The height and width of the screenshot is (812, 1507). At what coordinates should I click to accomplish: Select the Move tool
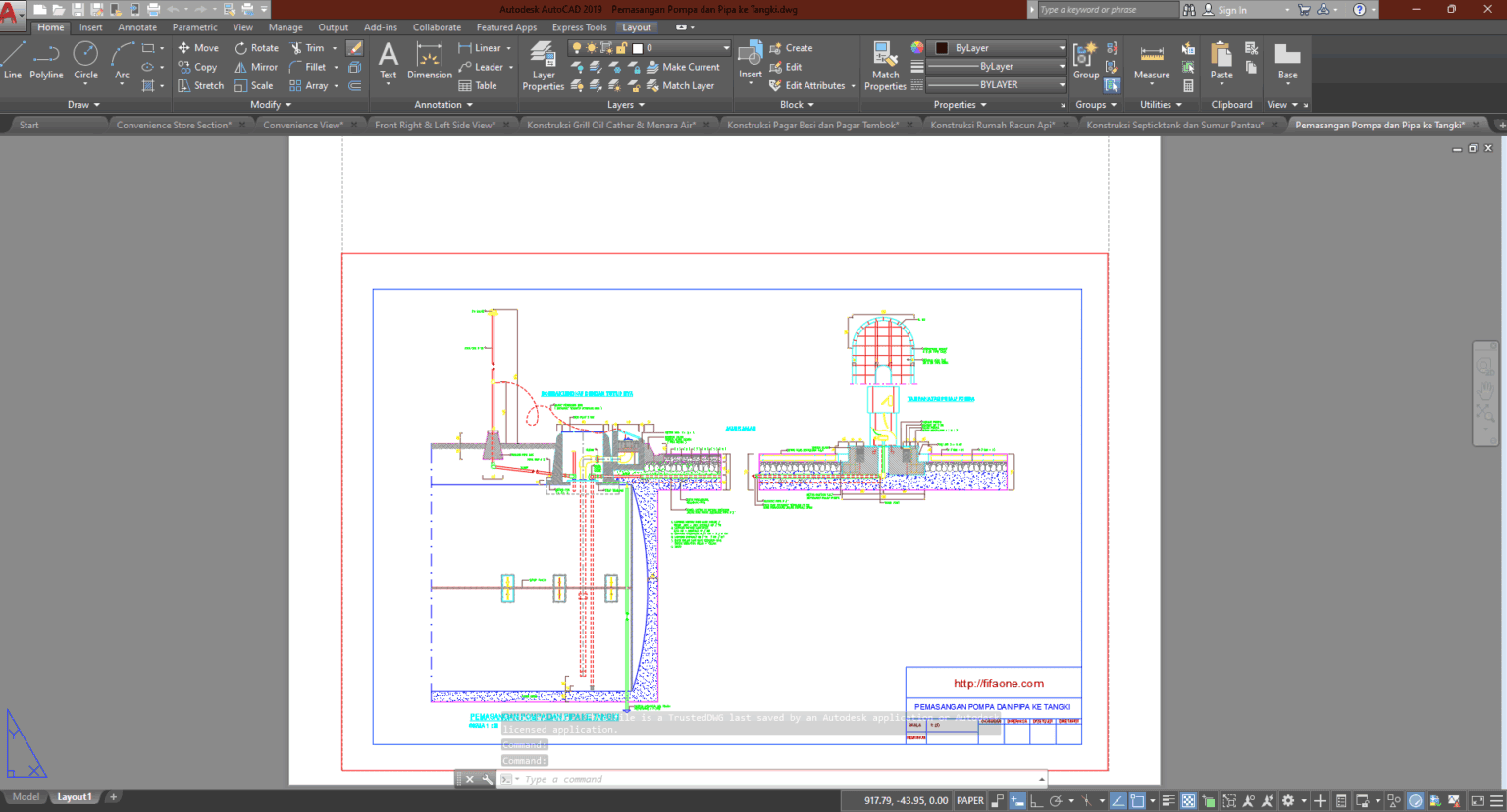coord(198,47)
